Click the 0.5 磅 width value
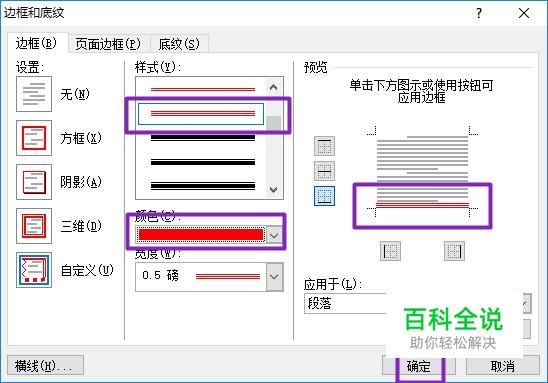 click(160, 276)
